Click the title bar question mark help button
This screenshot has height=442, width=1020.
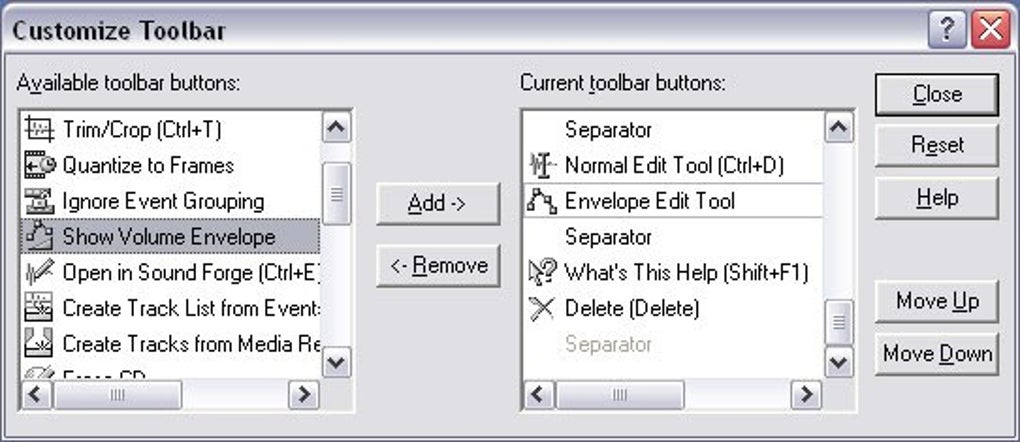tap(946, 30)
